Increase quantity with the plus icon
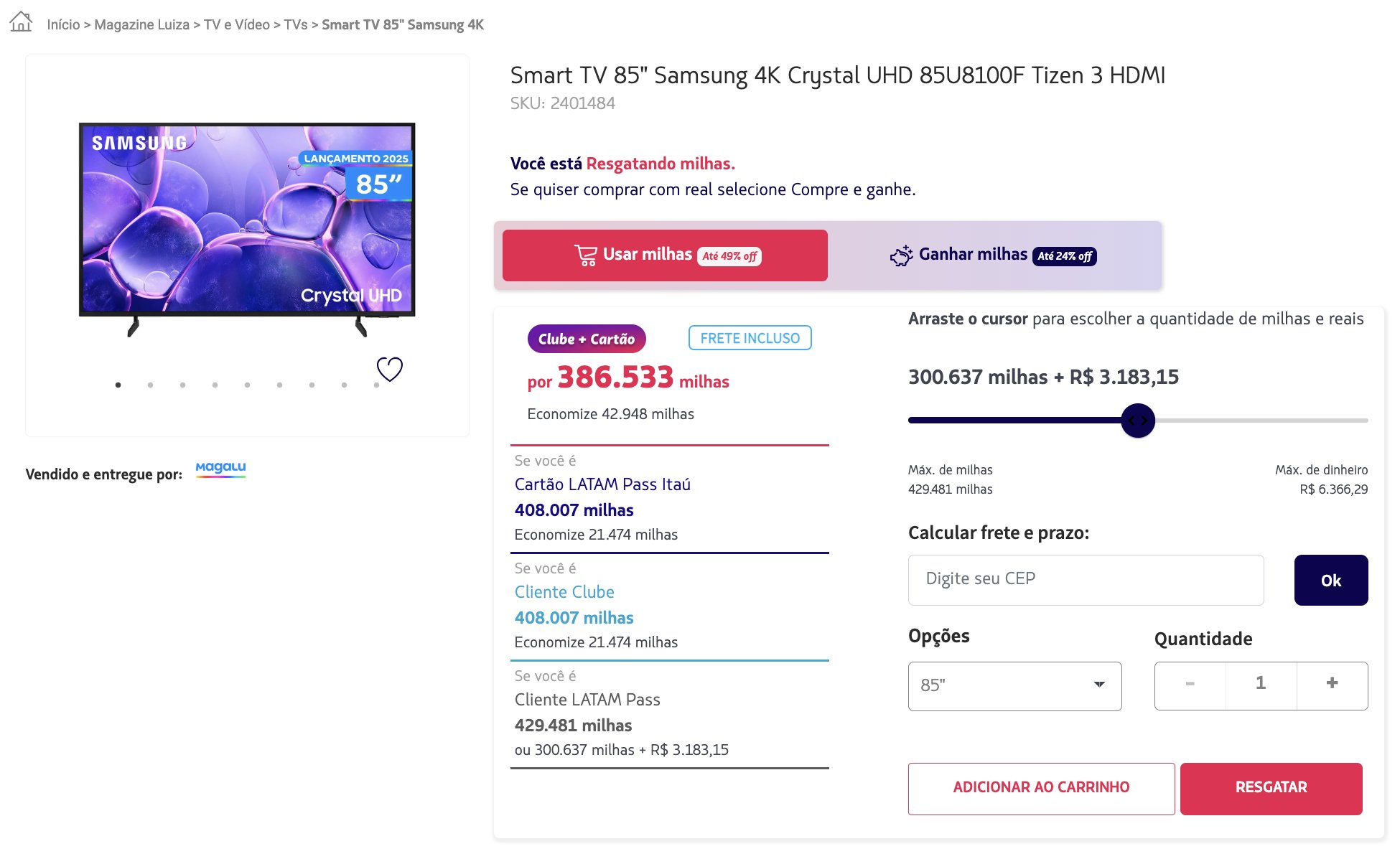This screenshot has width=1400, height=854. (1332, 684)
